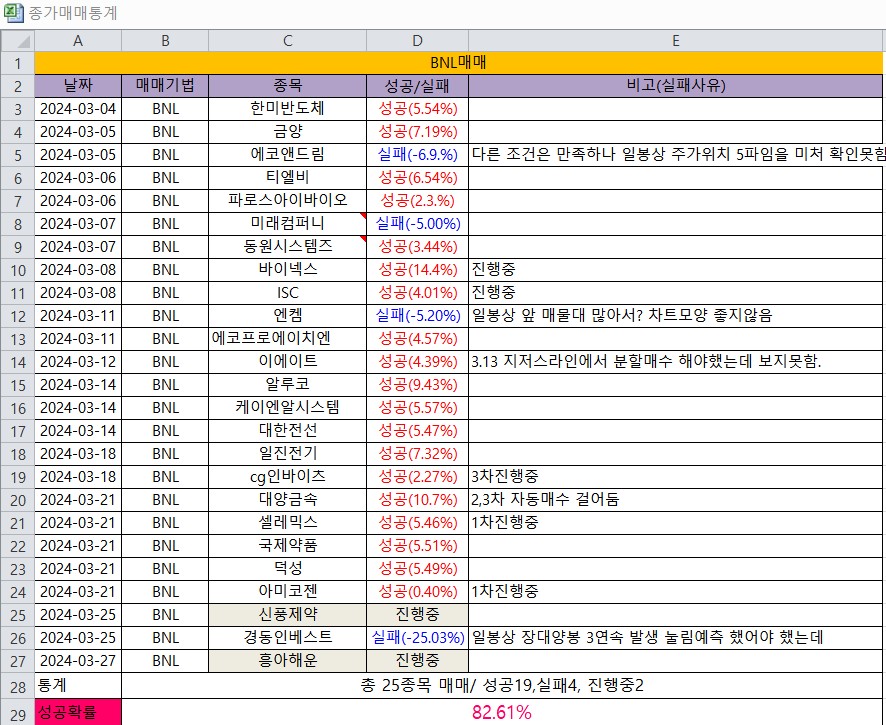Click the 비고(실패사유) header cell

click(x=676, y=86)
